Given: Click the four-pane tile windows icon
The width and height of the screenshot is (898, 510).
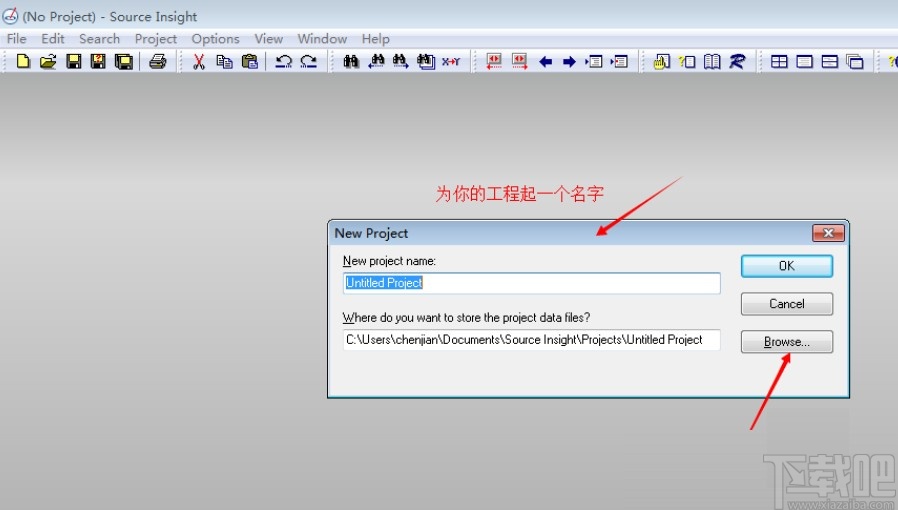Looking at the screenshot, I should pos(779,61).
